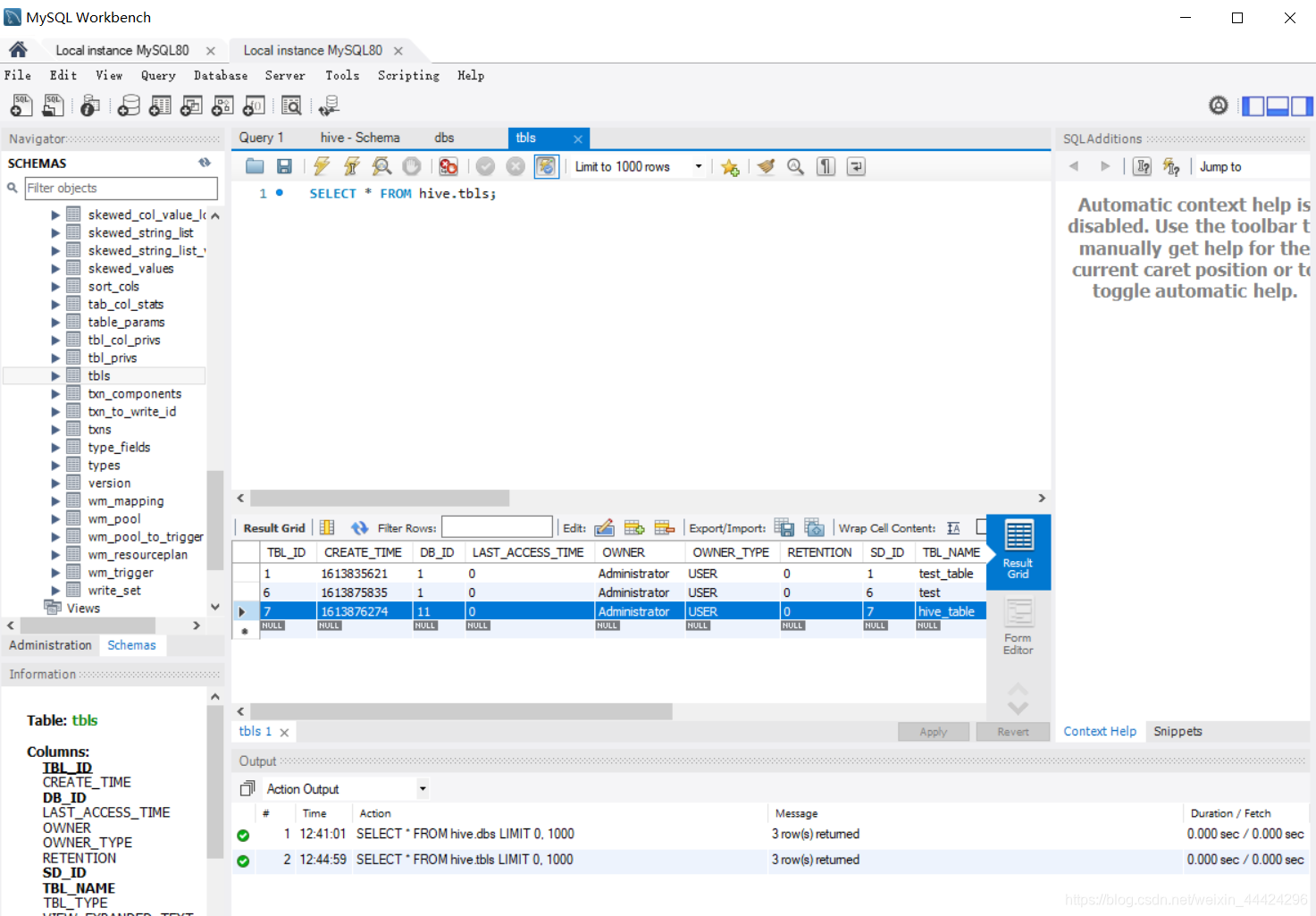The image size is (1316, 916).
Task: Select the Result Grid view button
Action: click(x=1018, y=550)
